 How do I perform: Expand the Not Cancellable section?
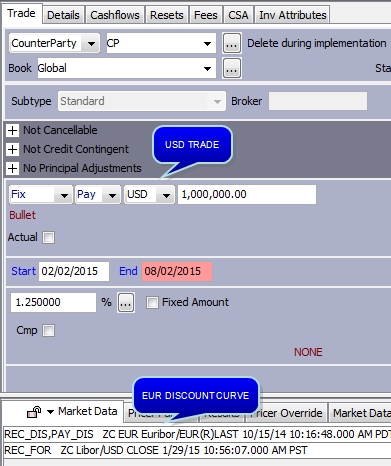point(12,130)
